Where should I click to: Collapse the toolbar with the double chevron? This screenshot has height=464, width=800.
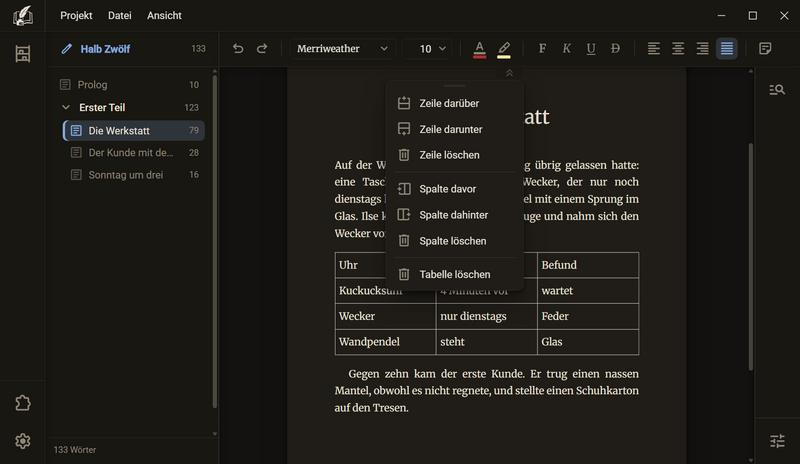coord(509,74)
